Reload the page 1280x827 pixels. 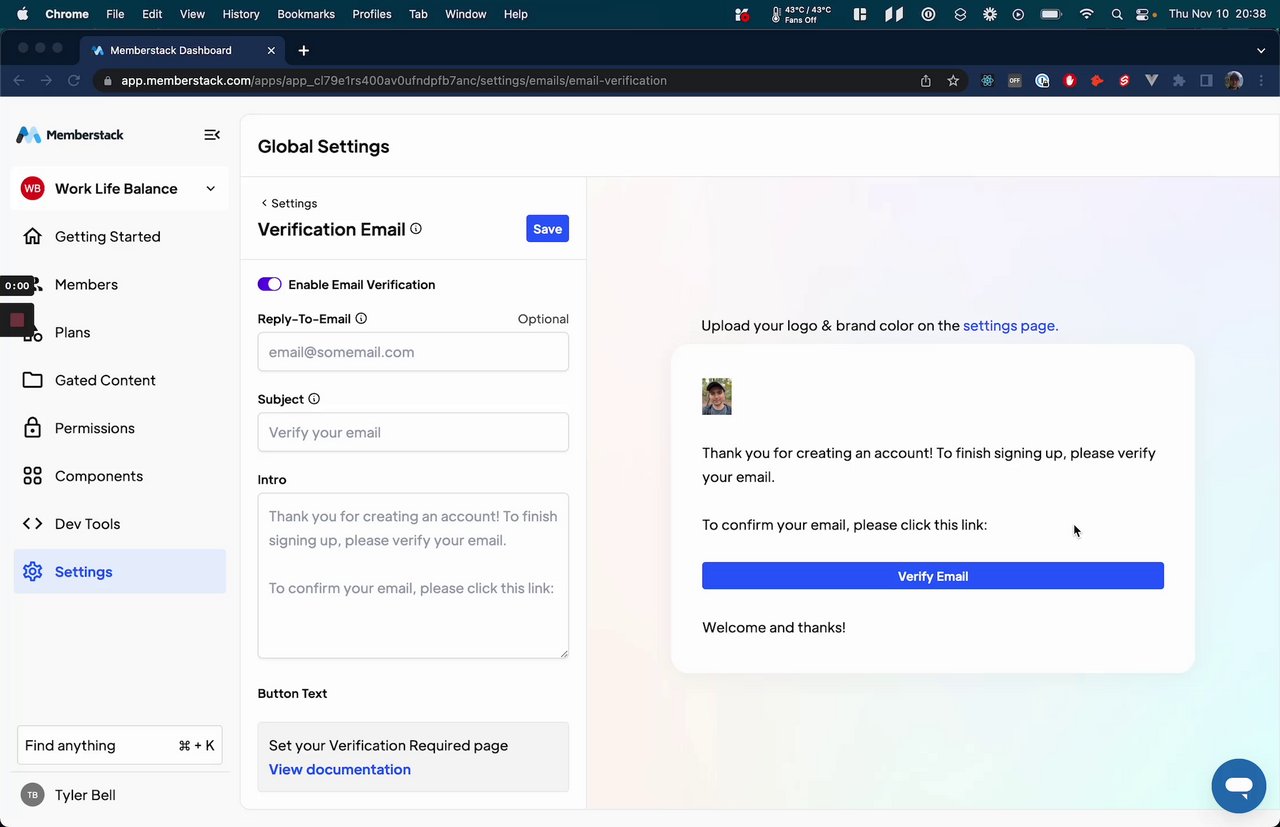[73, 81]
